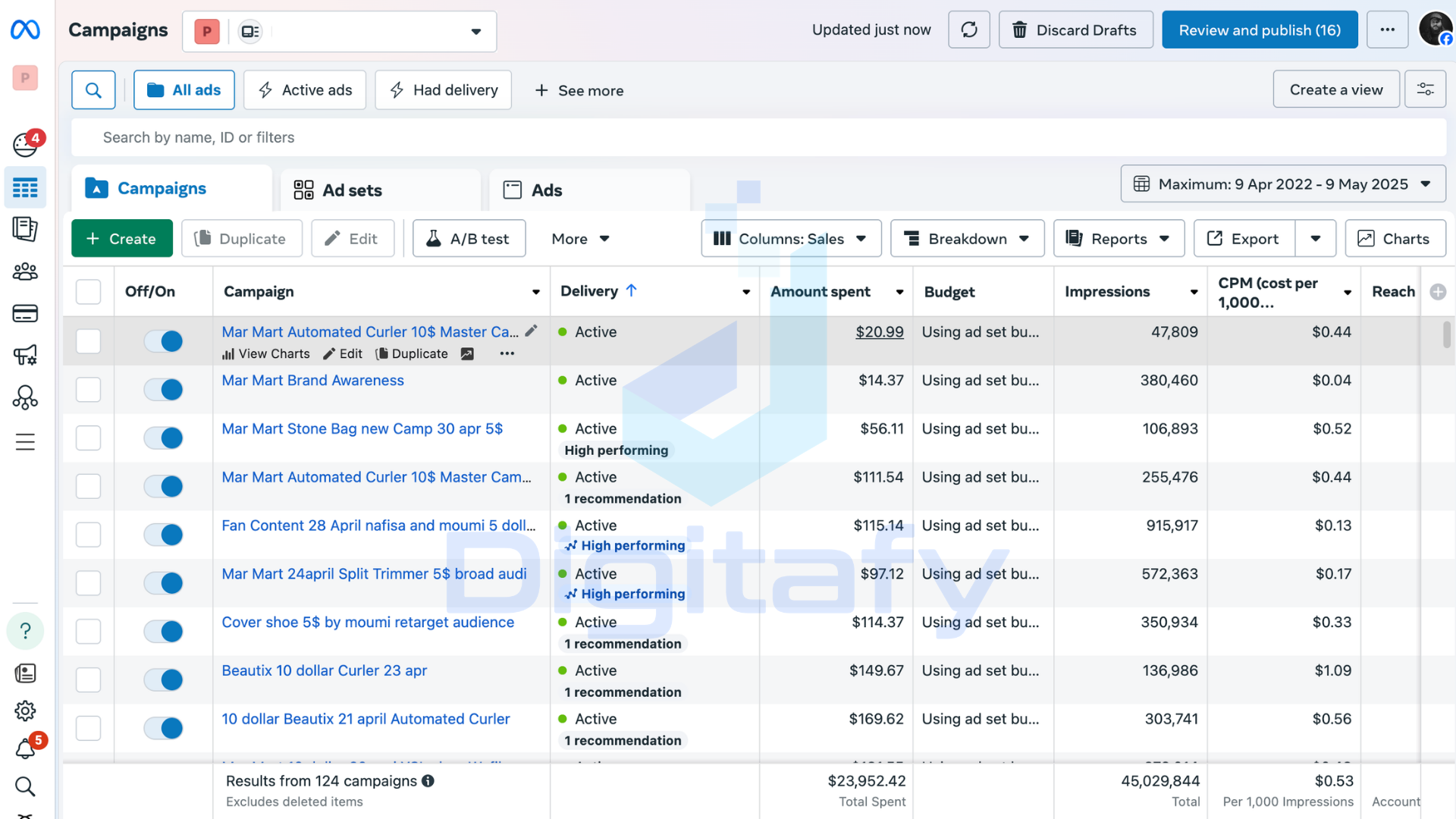Image resolution: width=1456 pixels, height=819 pixels.
Task: Click the Search by name, ID or filters field
Action: point(758,137)
